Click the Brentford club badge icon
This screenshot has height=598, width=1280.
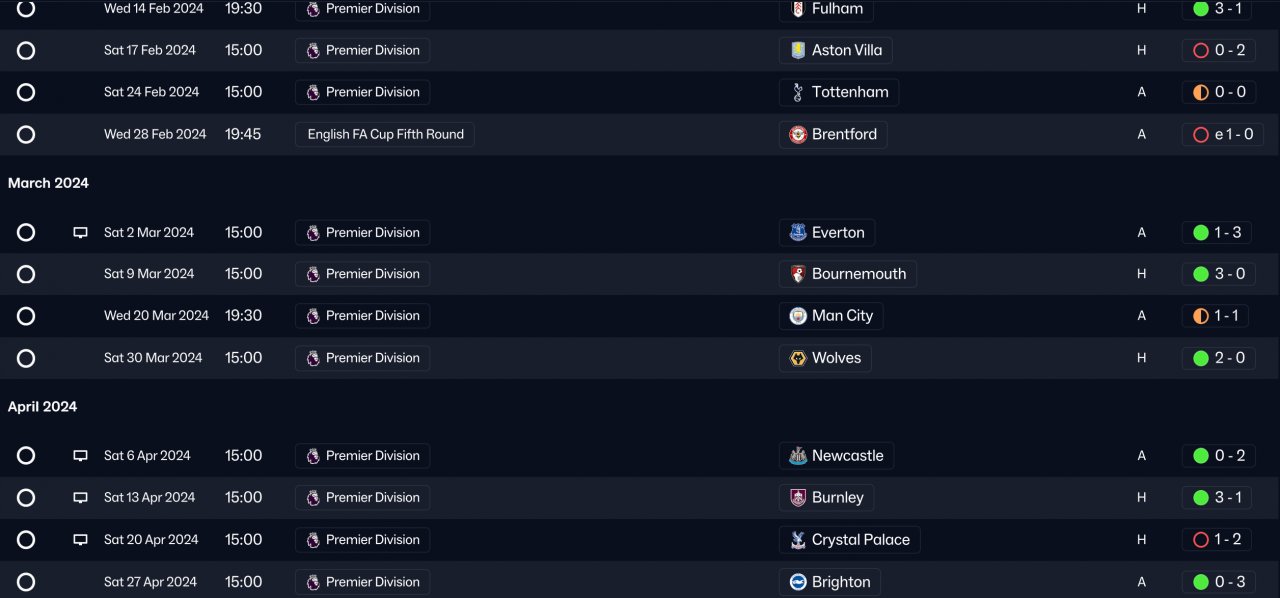(x=798, y=134)
